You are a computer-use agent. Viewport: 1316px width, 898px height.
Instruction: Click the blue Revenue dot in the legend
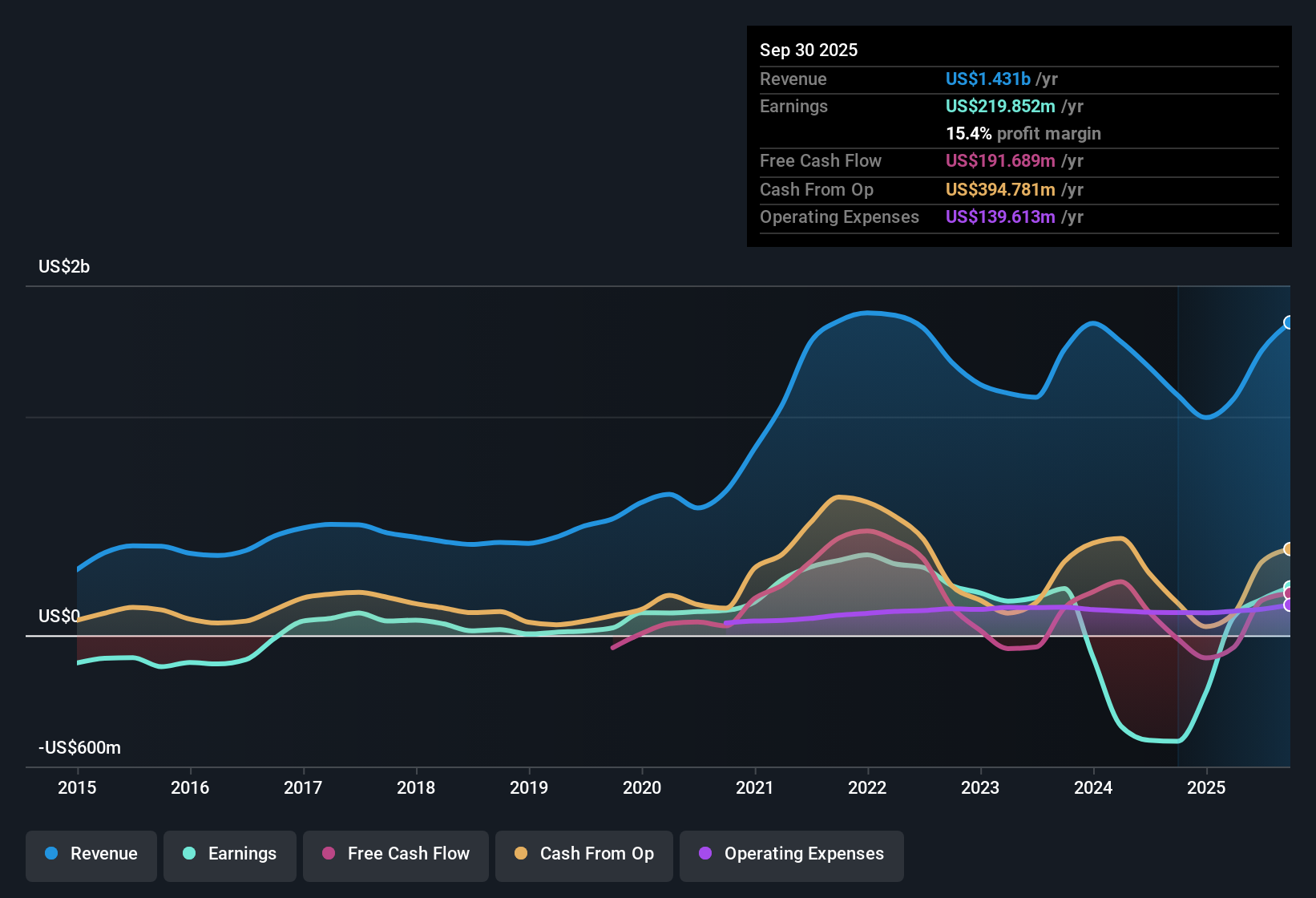coord(51,854)
